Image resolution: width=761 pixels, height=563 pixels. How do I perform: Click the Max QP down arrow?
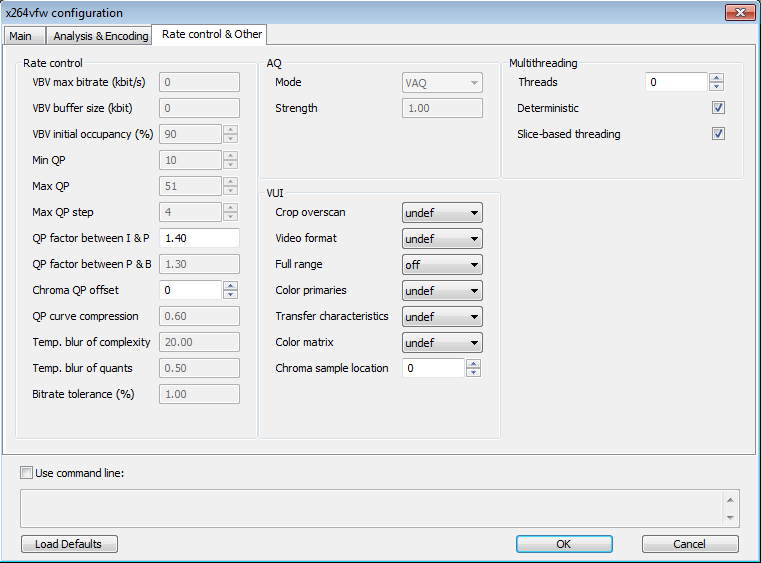tap(231, 190)
